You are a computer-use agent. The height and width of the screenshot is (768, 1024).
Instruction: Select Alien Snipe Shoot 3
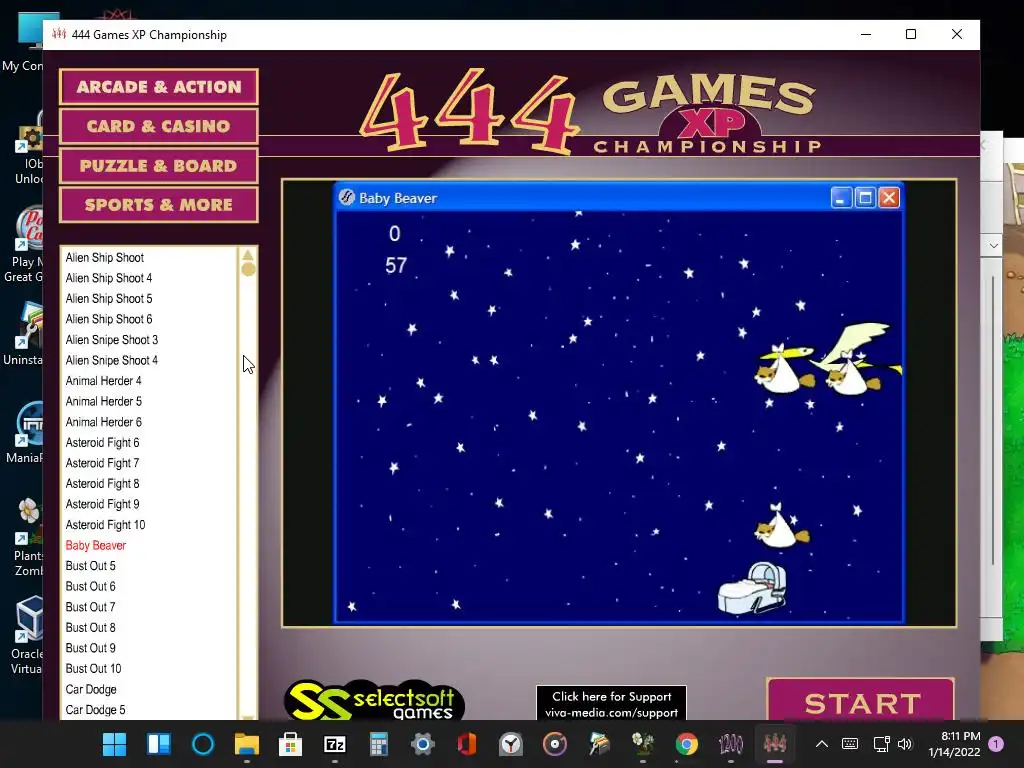click(x=112, y=340)
